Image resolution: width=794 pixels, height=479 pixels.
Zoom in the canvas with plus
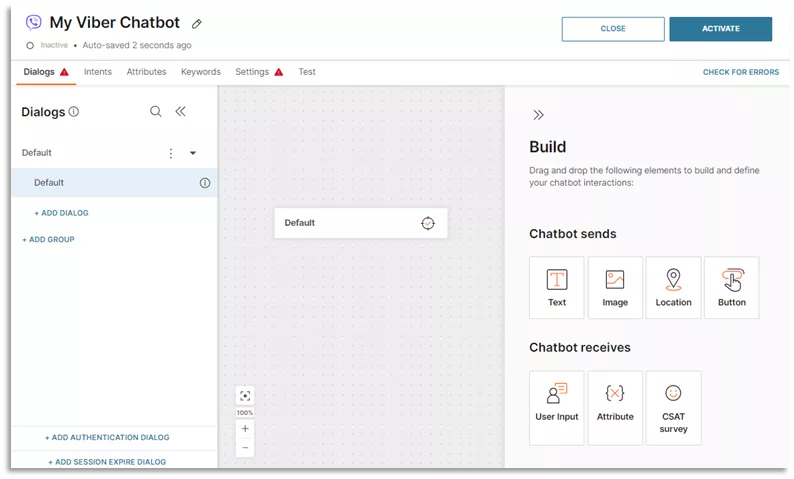tap(245, 428)
